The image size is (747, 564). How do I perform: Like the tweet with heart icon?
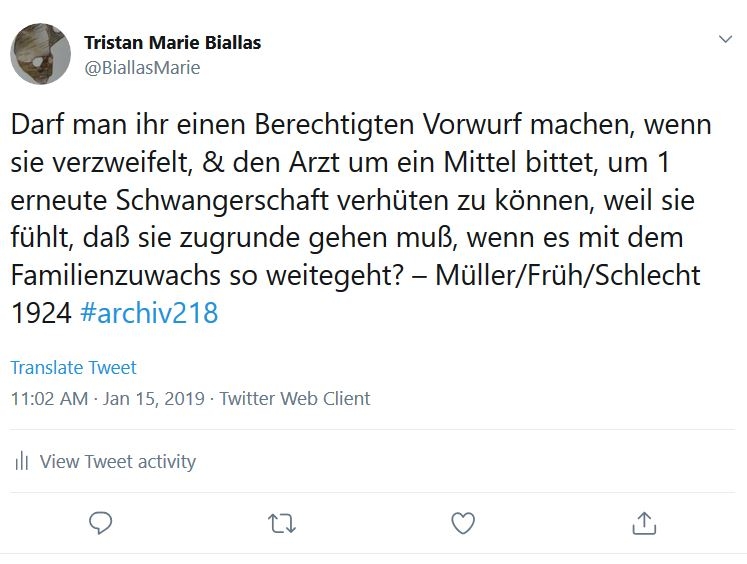pyautogui.click(x=463, y=523)
